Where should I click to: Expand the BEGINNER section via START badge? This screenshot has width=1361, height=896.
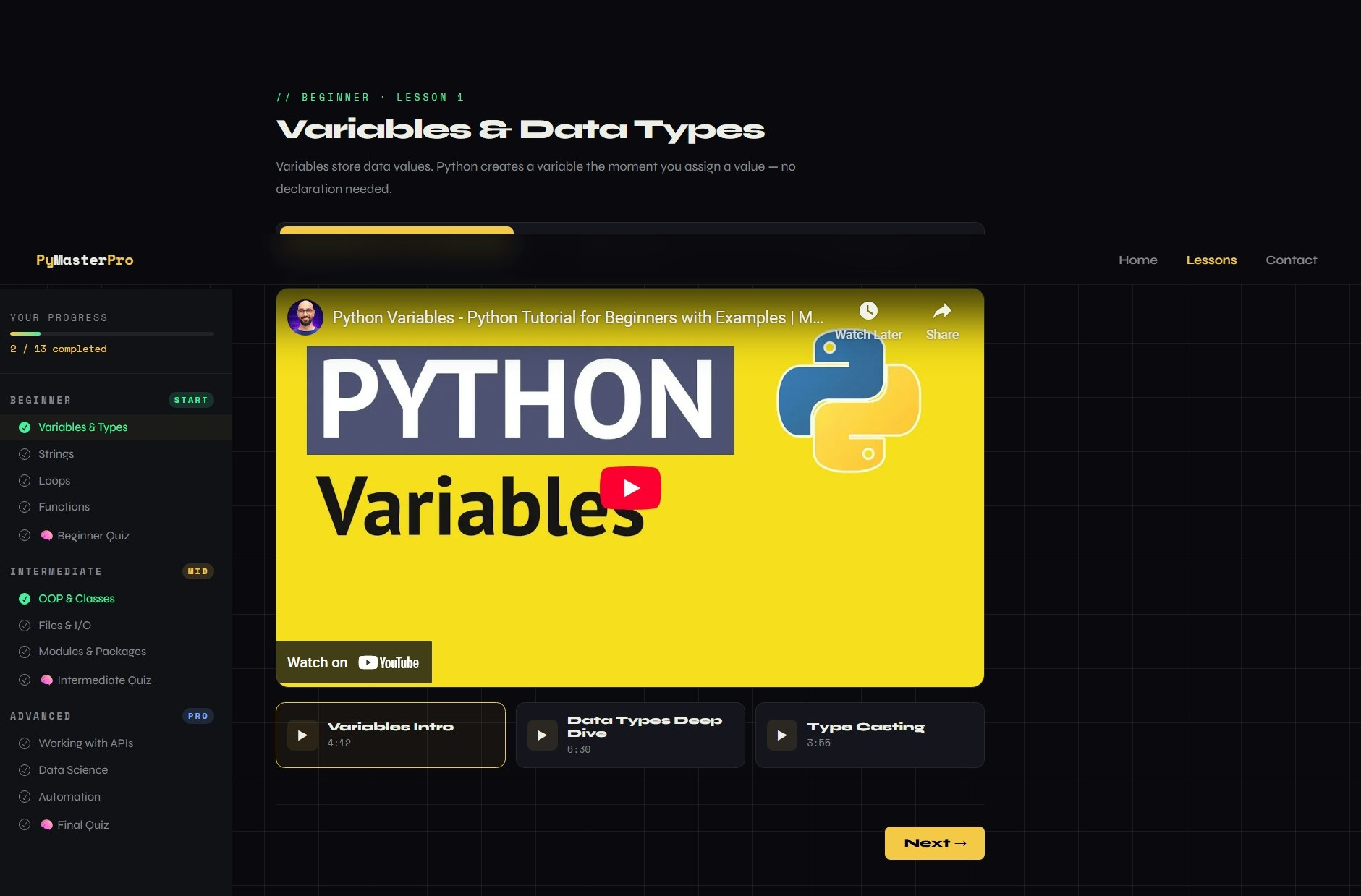coord(191,399)
